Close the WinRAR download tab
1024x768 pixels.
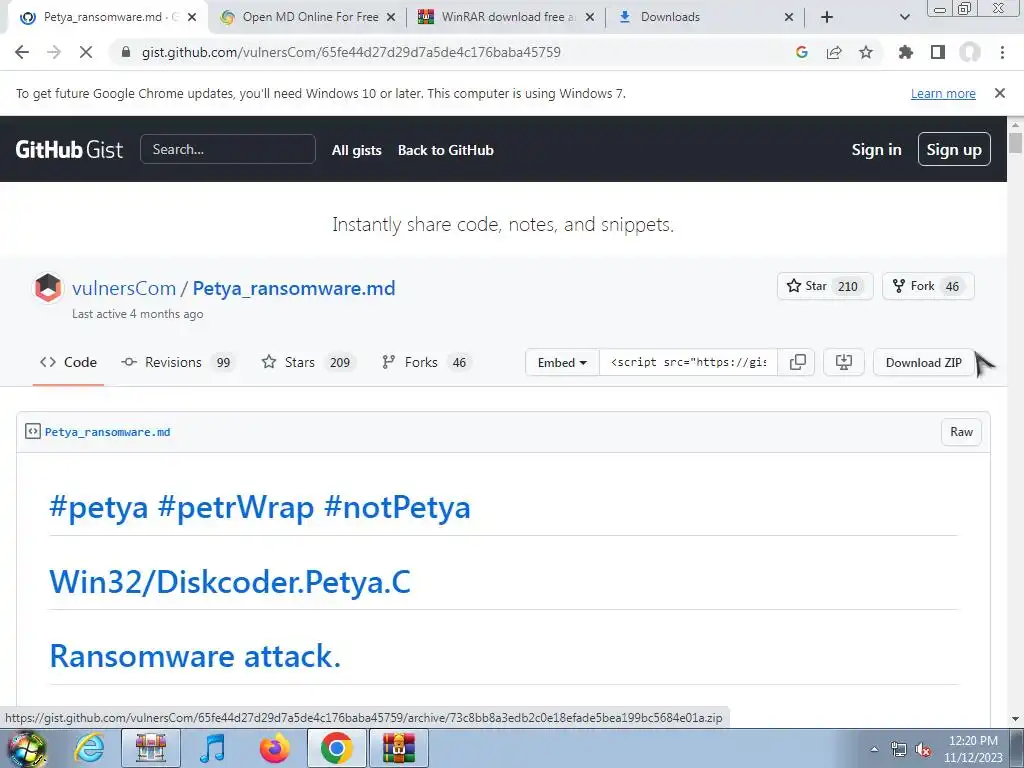(x=590, y=17)
